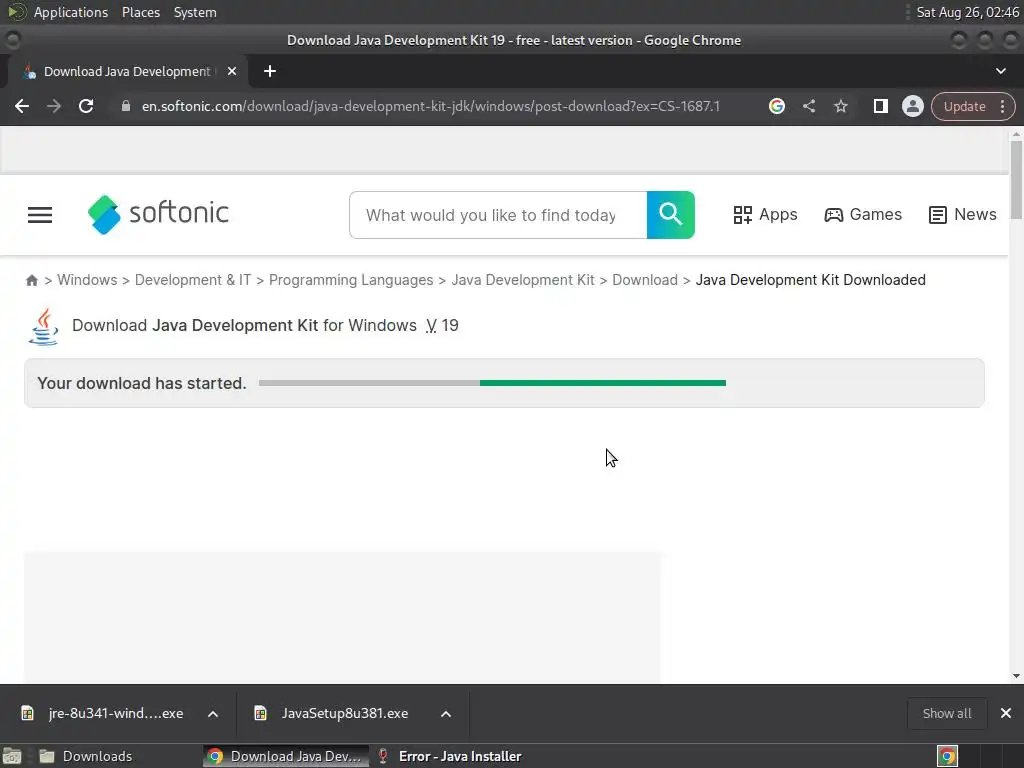Open the Programming Languages breadcrumb
This screenshot has width=1024, height=768.
point(351,280)
